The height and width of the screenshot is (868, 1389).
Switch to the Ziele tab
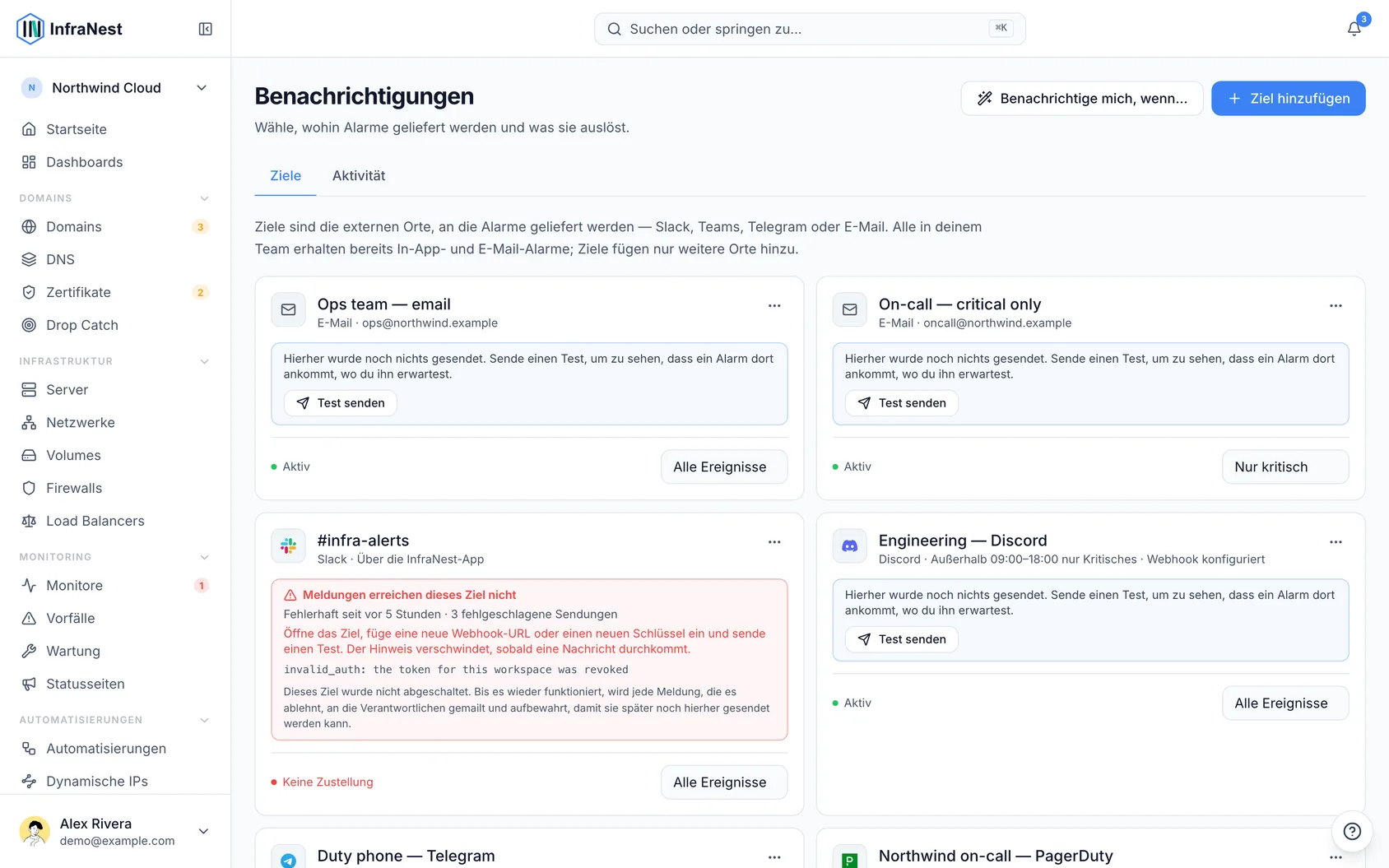coord(286,175)
